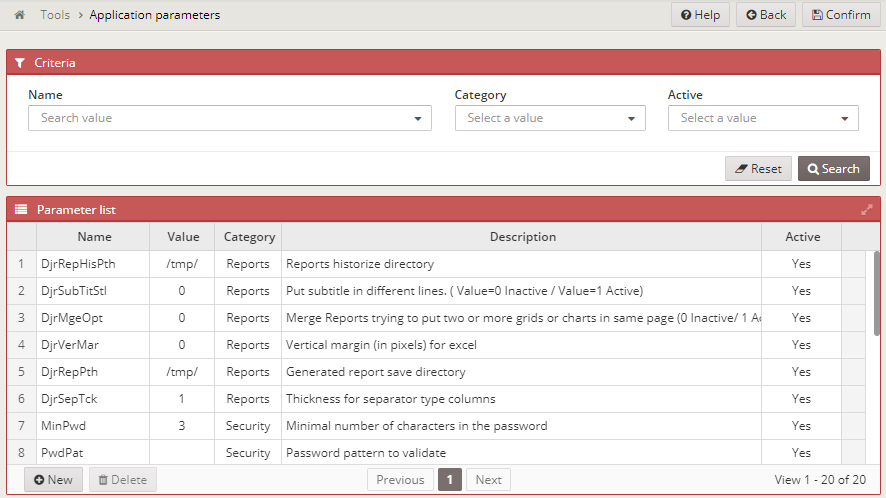886x498 pixels.
Task: Click the Back button
Action: [x=766, y=15]
